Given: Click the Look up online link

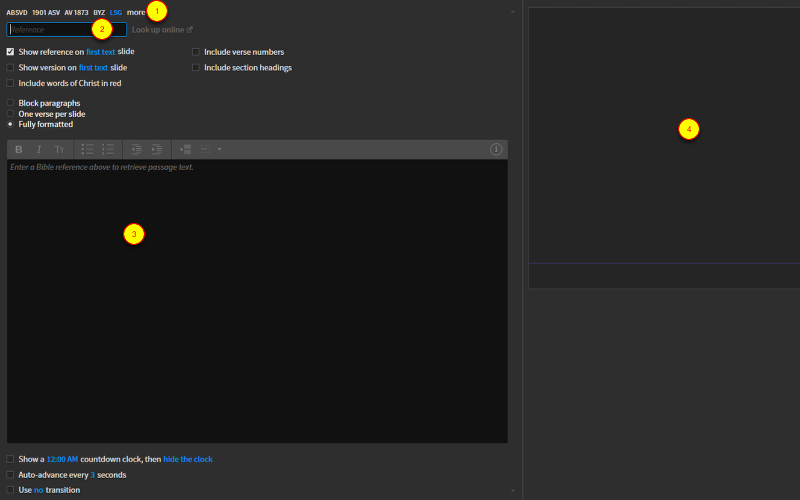Looking at the screenshot, I should pos(162,30).
